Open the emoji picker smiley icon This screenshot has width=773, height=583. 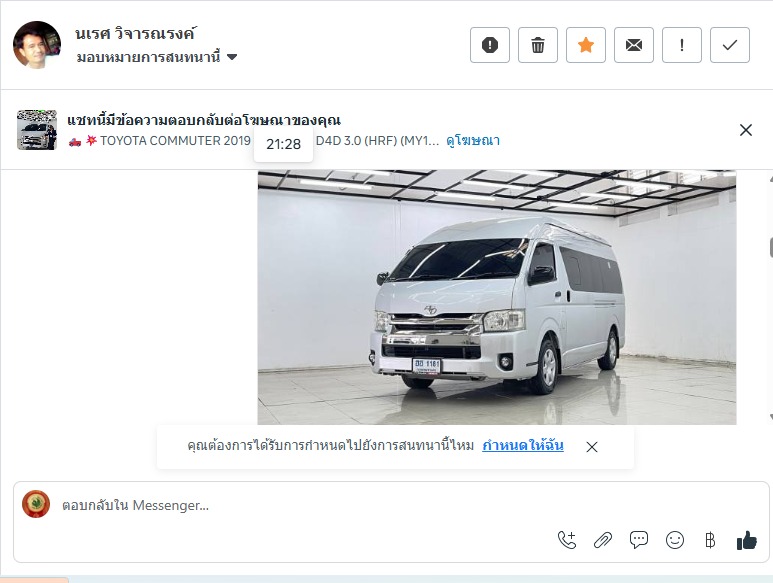point(675,540)
